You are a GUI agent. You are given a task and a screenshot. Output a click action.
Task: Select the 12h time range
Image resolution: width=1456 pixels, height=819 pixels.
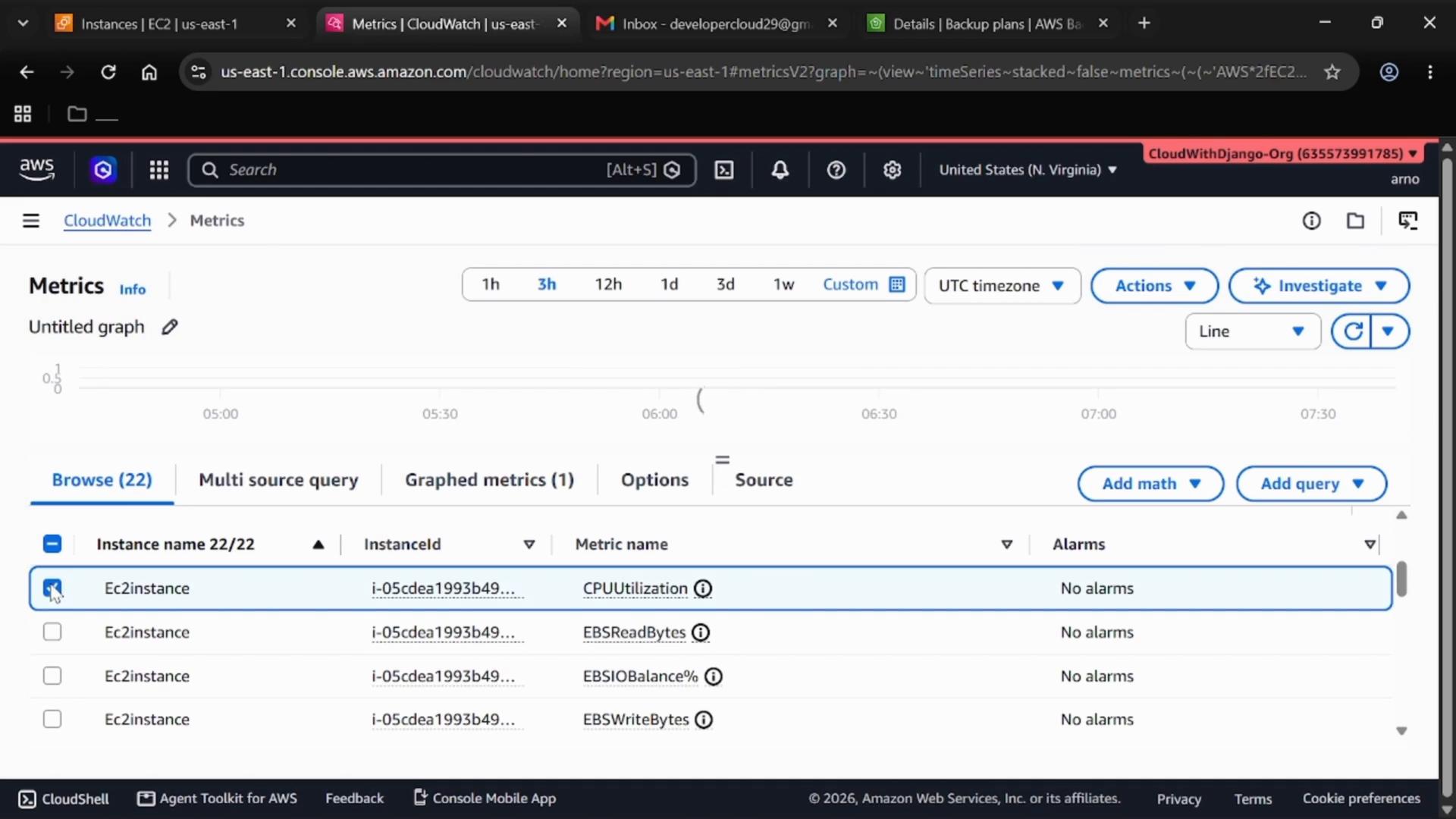[x=608, y=284]
